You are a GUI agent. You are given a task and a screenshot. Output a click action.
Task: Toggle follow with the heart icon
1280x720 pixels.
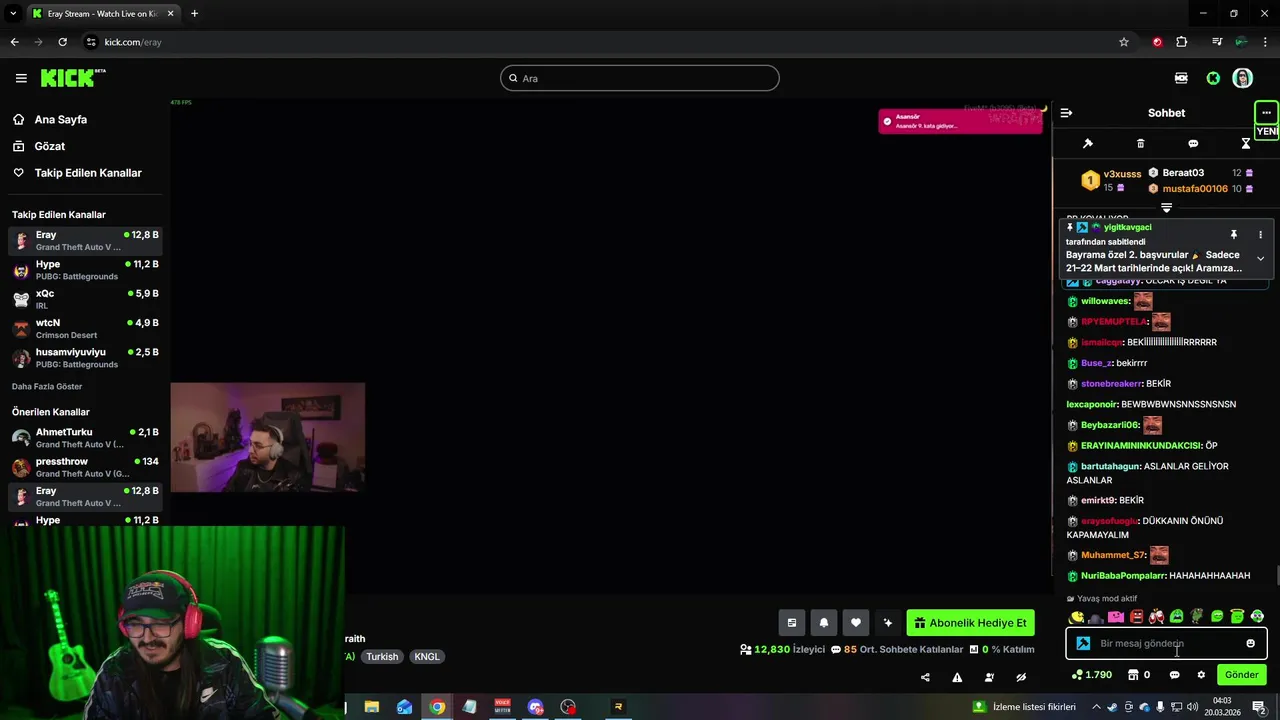pos(856,623)
